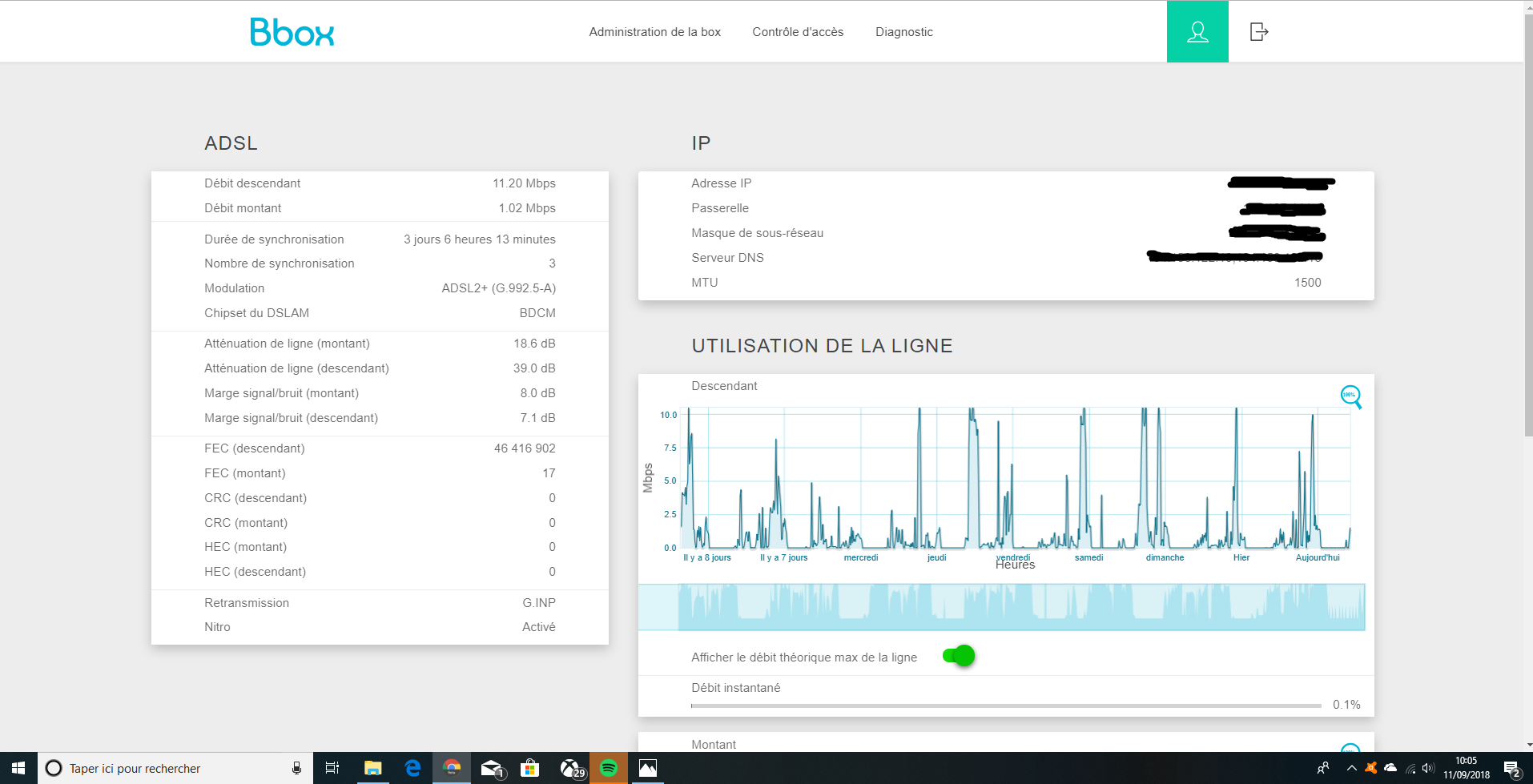This screenshot has height=784, width=1533.
Task: Click the Montant section label
Action: click(714, 745)
